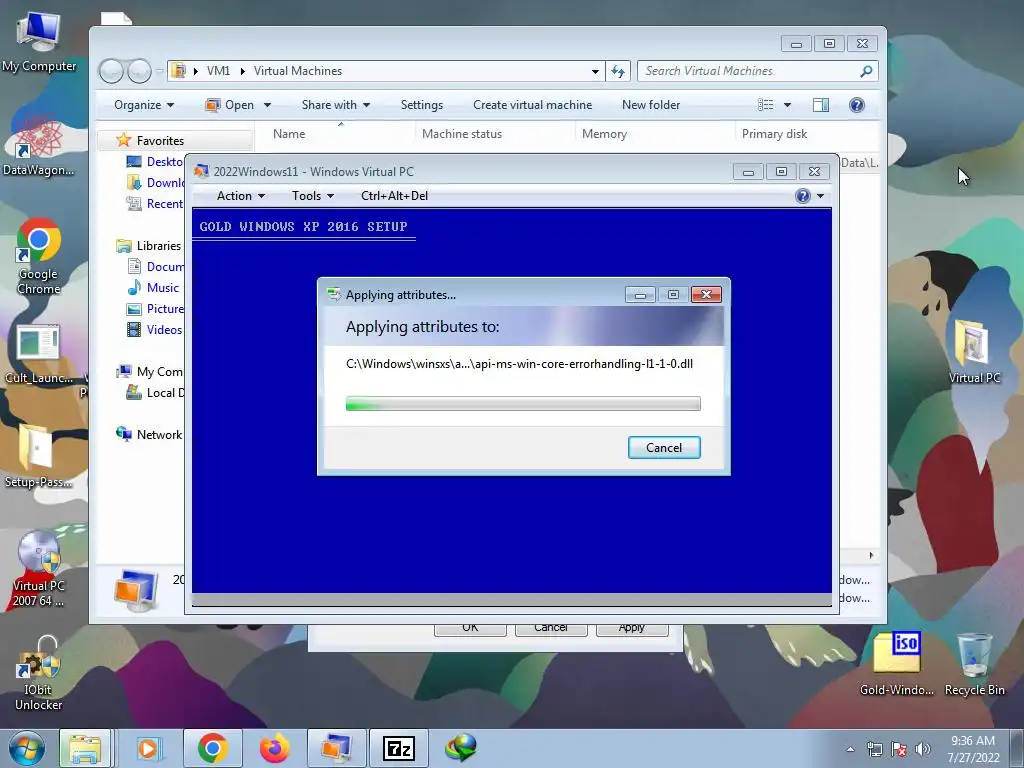
Task: Click Virtual Machines in address breadcrumb
Action: 298,71
